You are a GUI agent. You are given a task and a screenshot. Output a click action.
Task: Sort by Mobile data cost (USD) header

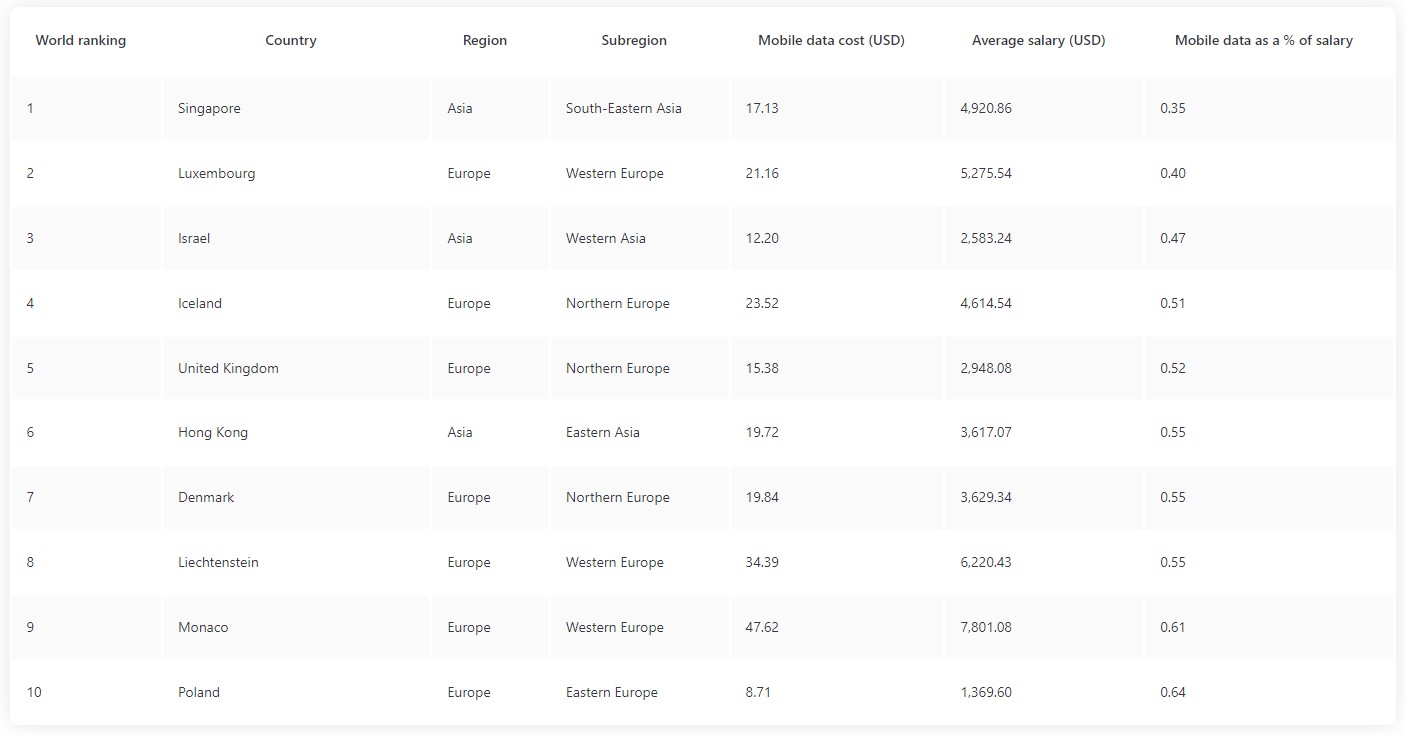click(831, 41)
